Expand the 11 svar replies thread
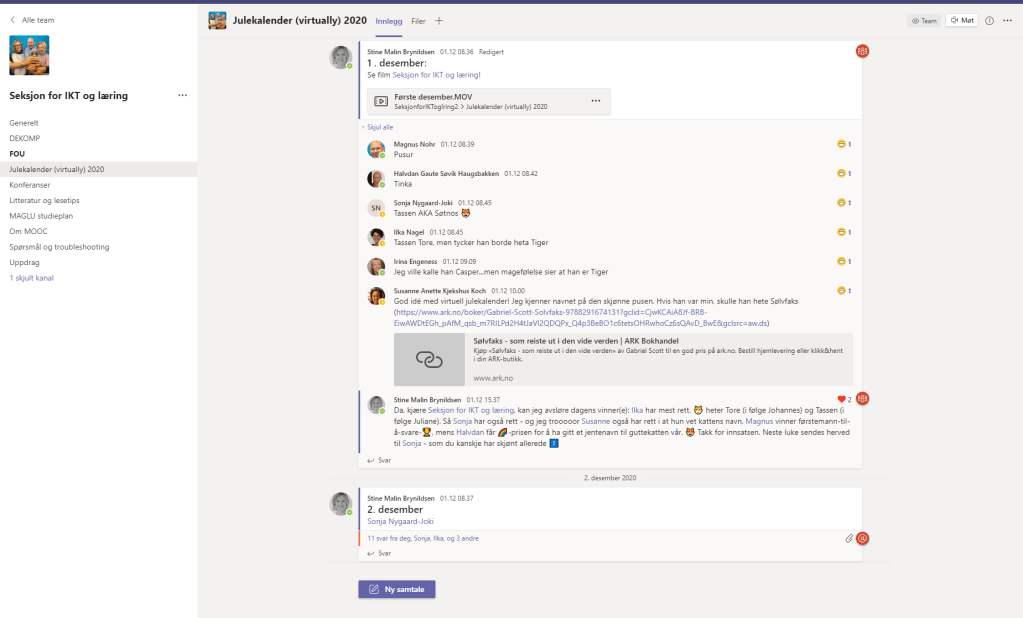 pyautogui.click(x=422, y=538)
